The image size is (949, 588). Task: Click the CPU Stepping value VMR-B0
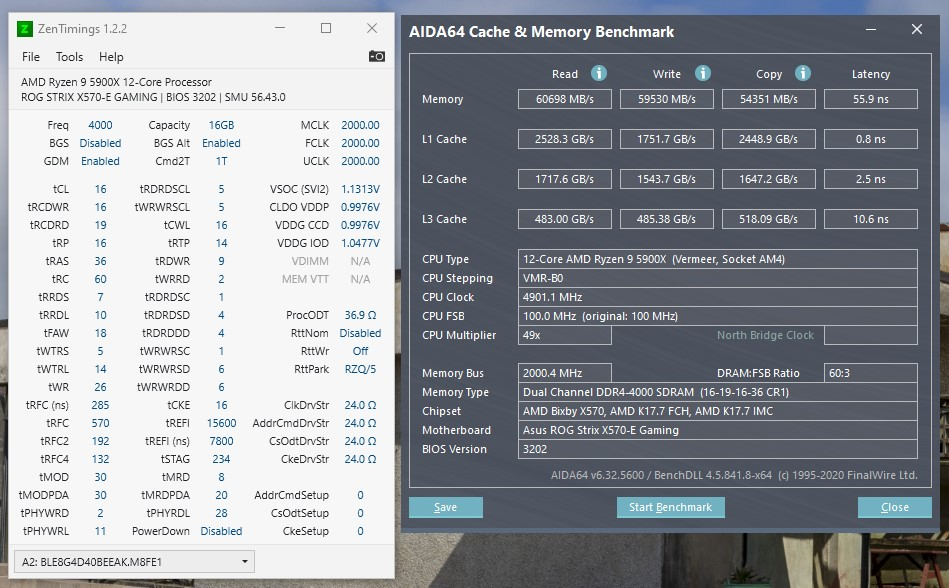[718, 278]
